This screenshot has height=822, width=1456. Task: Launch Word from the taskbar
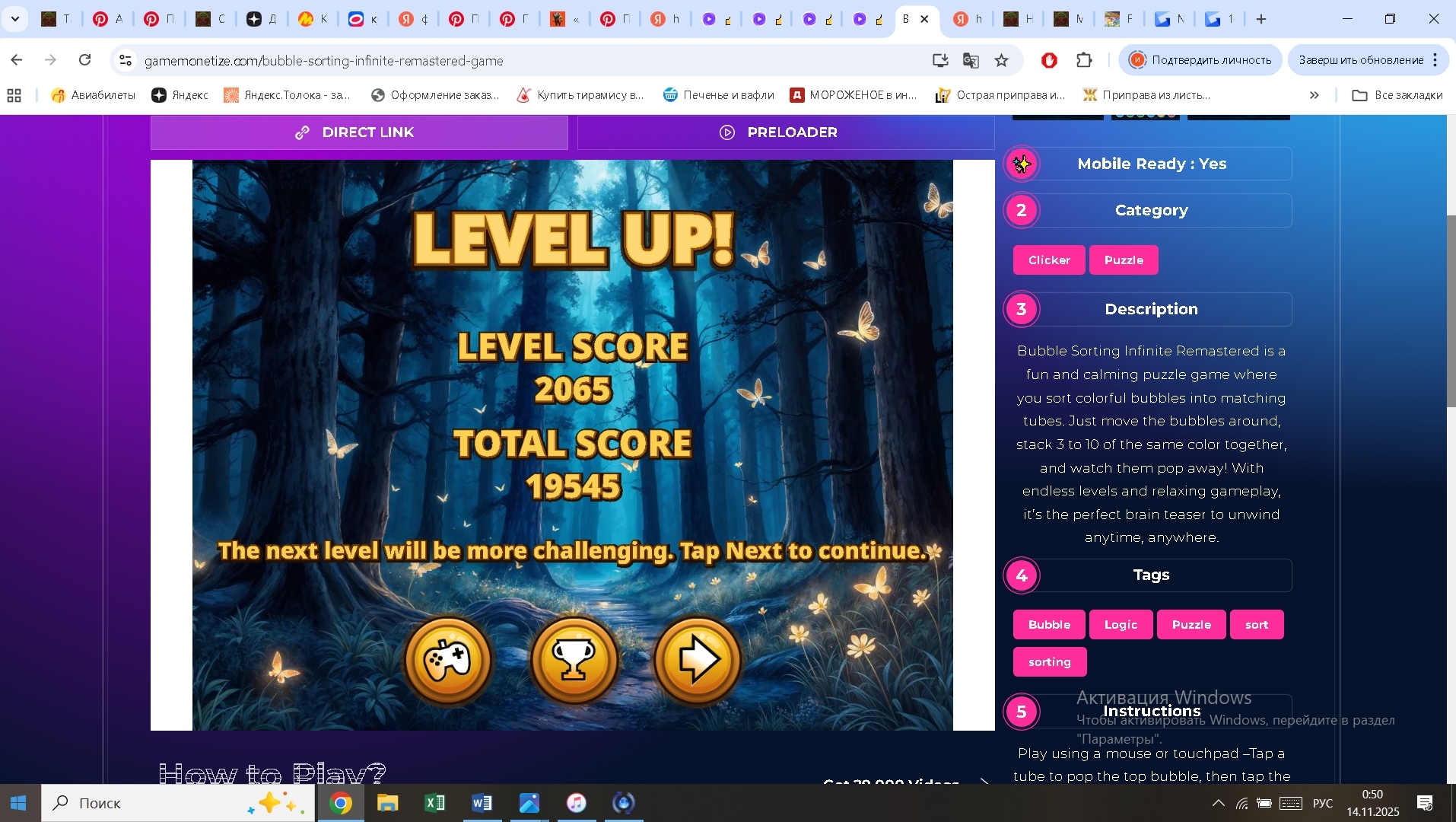(482, 803)
